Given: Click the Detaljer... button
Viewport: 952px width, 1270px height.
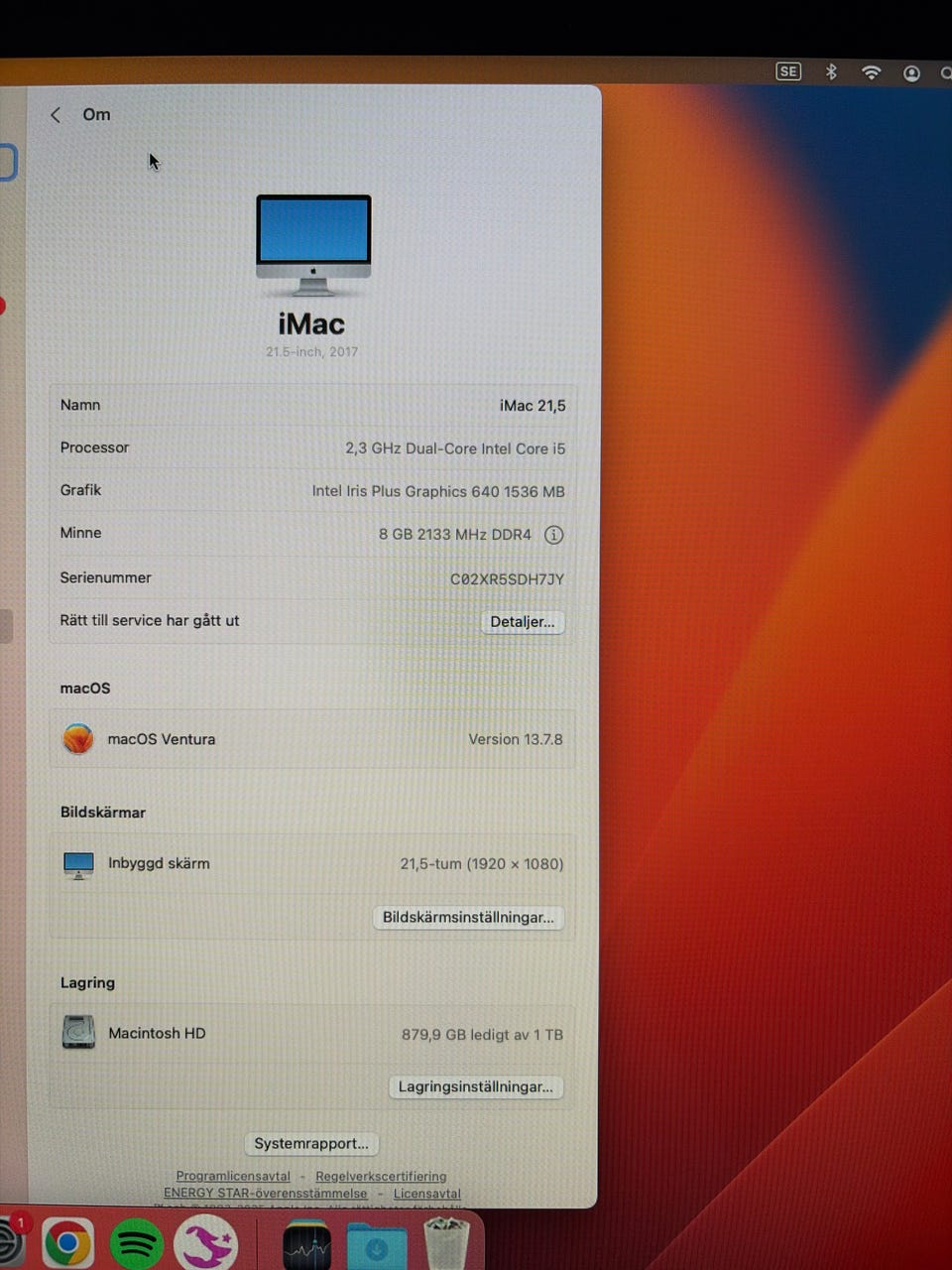Looking at the screenshot, I should pos(523,622).
